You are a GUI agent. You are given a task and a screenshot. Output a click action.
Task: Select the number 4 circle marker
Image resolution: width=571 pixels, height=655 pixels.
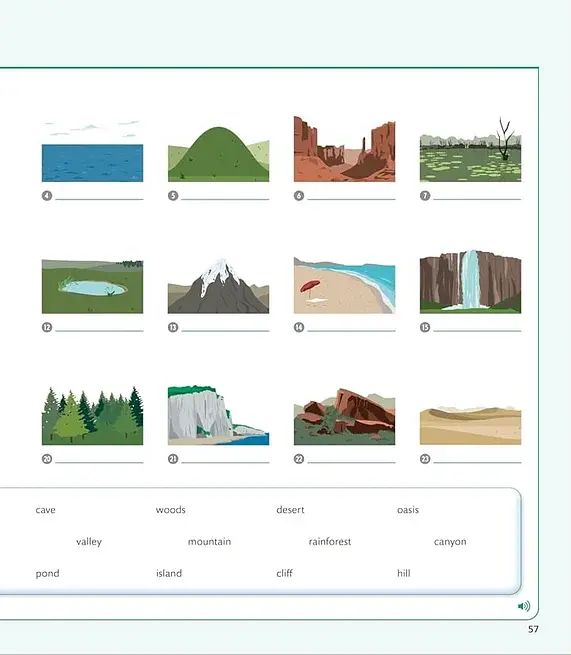tap(47, 195)
